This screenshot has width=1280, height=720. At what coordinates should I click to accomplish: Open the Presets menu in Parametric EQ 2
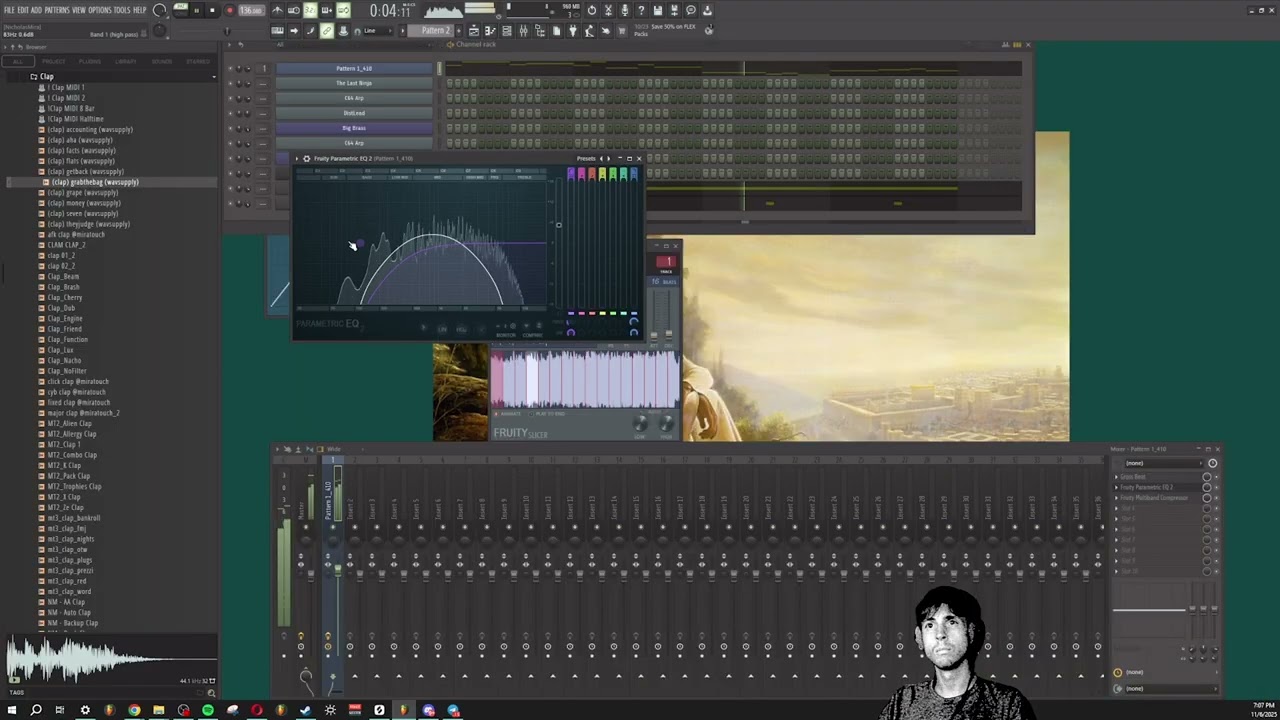point(586,158)
